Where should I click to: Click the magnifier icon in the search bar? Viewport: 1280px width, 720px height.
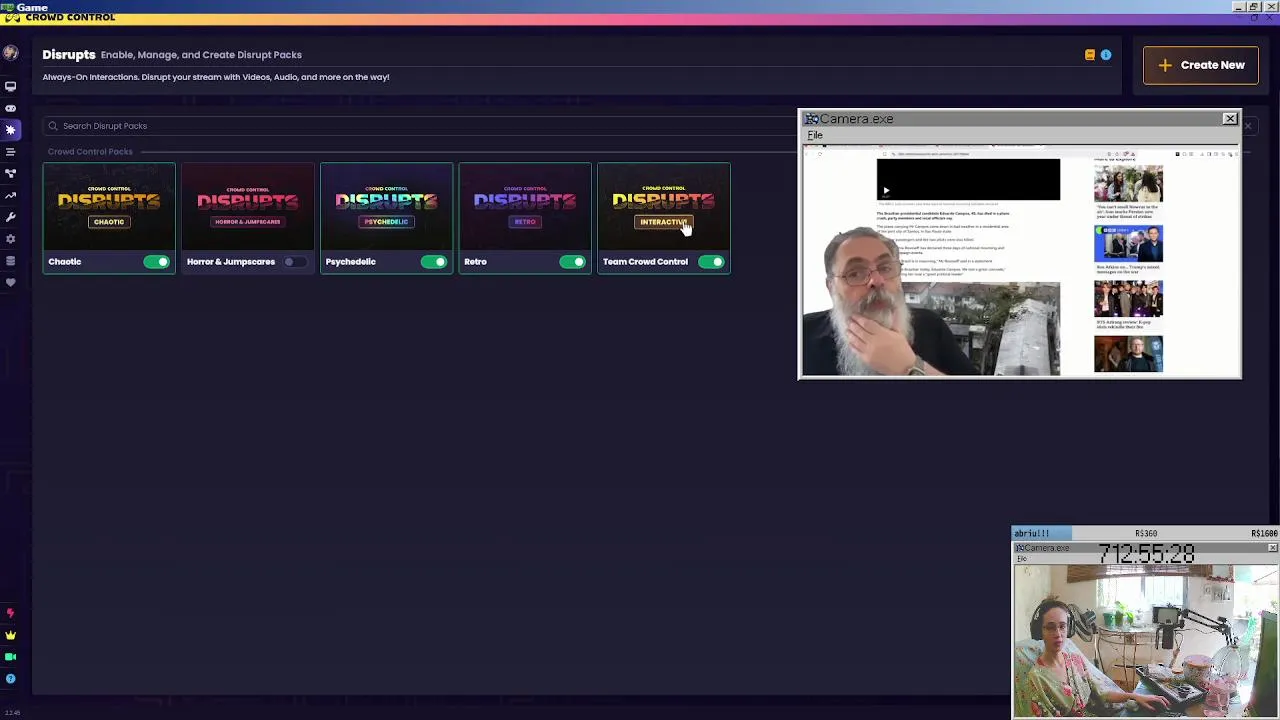(x=53, y=126)
